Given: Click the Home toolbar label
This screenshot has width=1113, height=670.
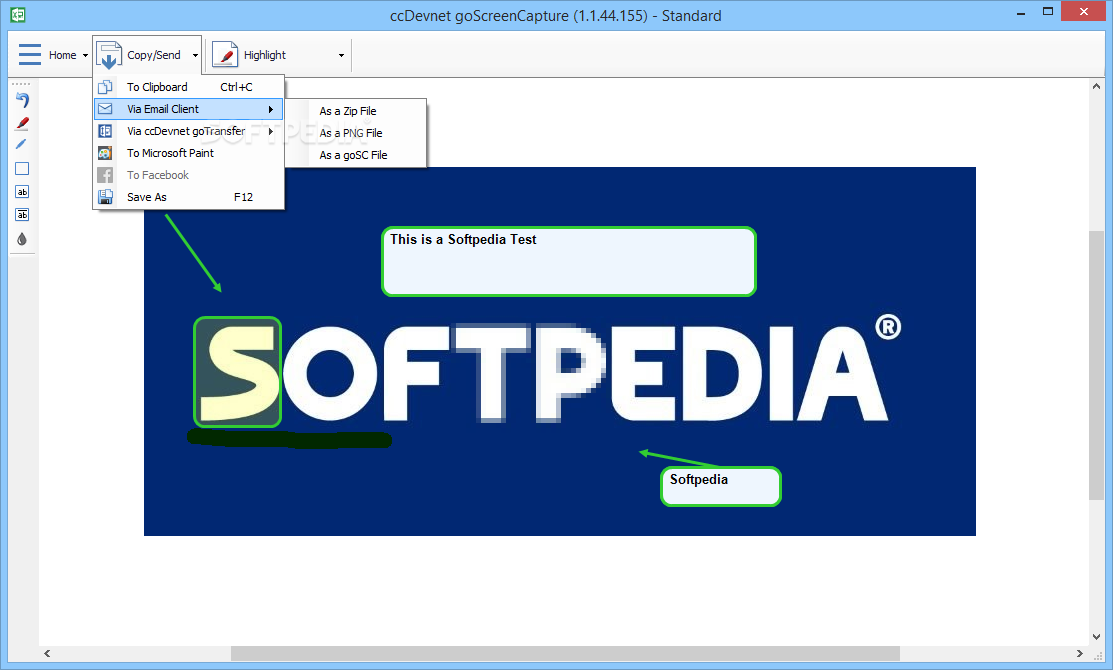Looking at the screenshot, I should click(62, 55).
